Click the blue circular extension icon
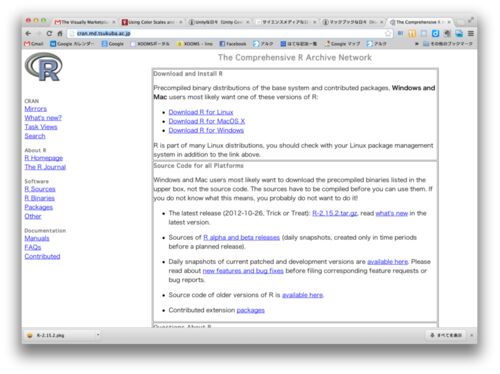Viewport: 500px width, 374px height. (x=435, y=33)
